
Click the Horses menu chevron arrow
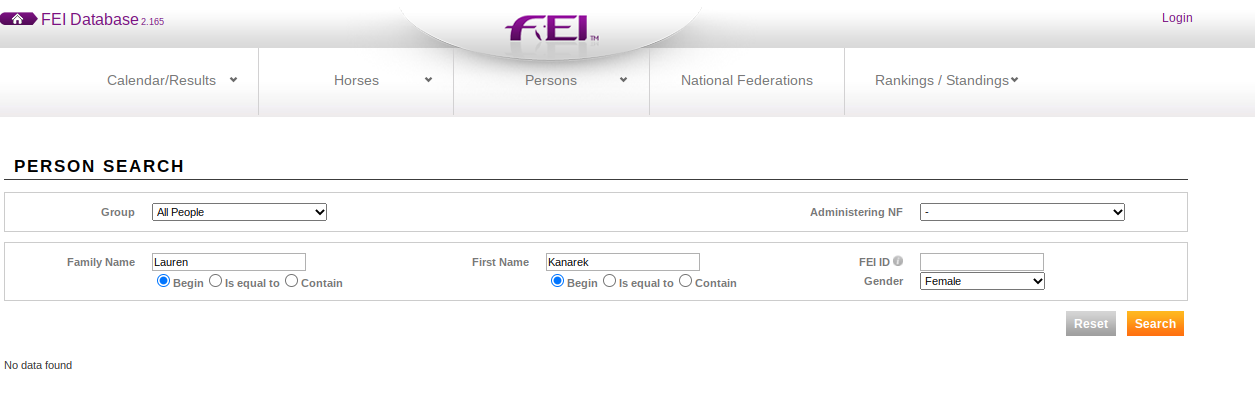(x=428, y=80)
